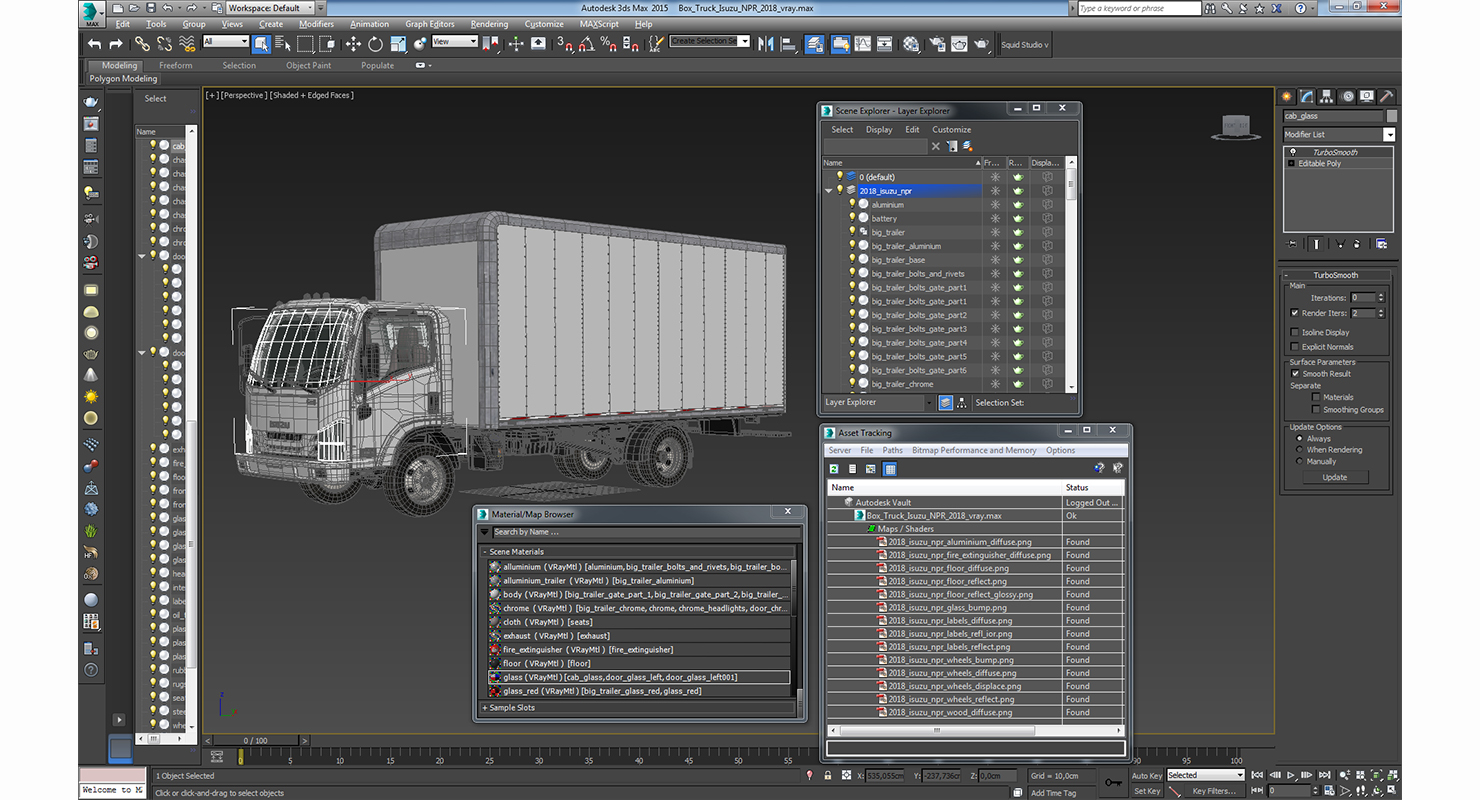Switch to the Freeform ribbon tab

(176, 65)
